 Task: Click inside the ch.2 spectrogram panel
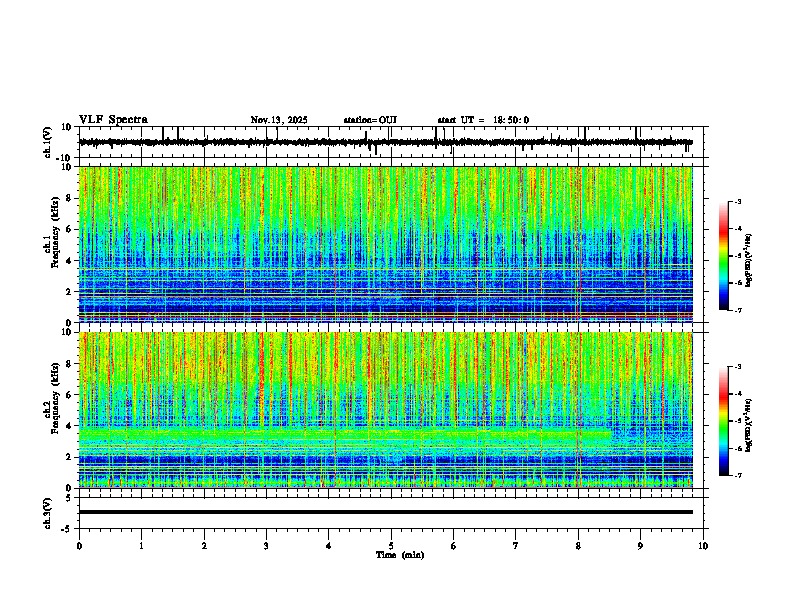click(385, 410)
